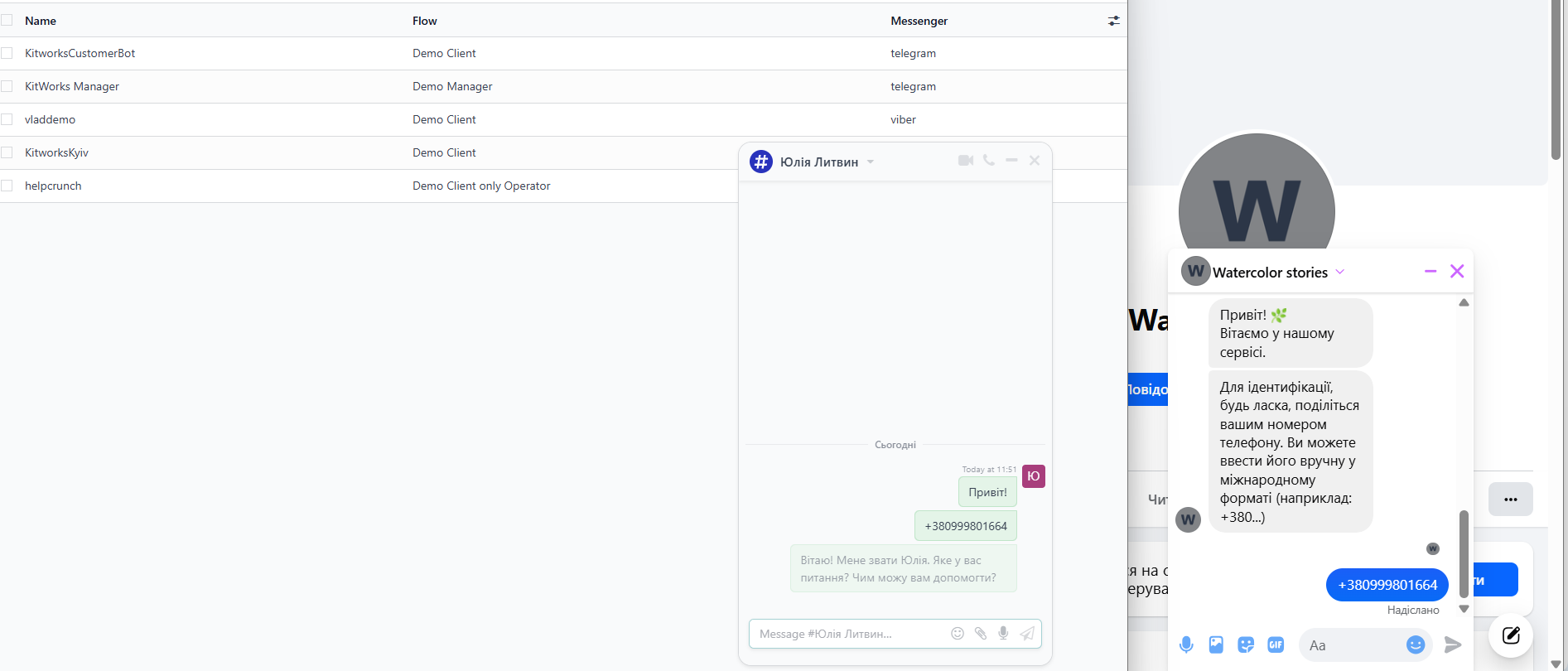Open sticker picker in Messenger chat
Screen dimensions: 1568x671
(1246, 644)
